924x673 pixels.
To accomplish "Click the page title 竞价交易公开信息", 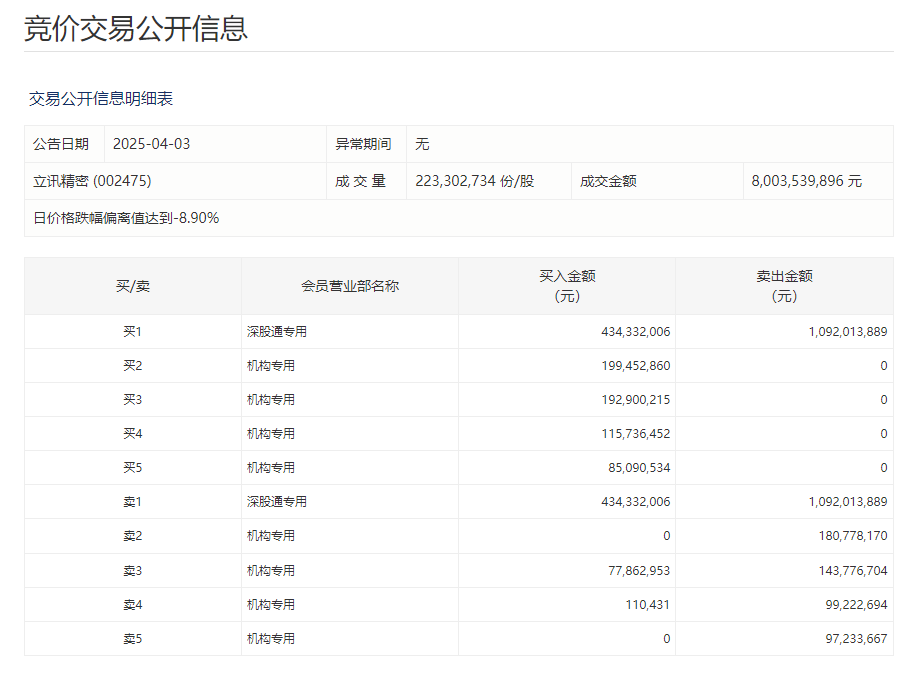I will click(136, 28).
